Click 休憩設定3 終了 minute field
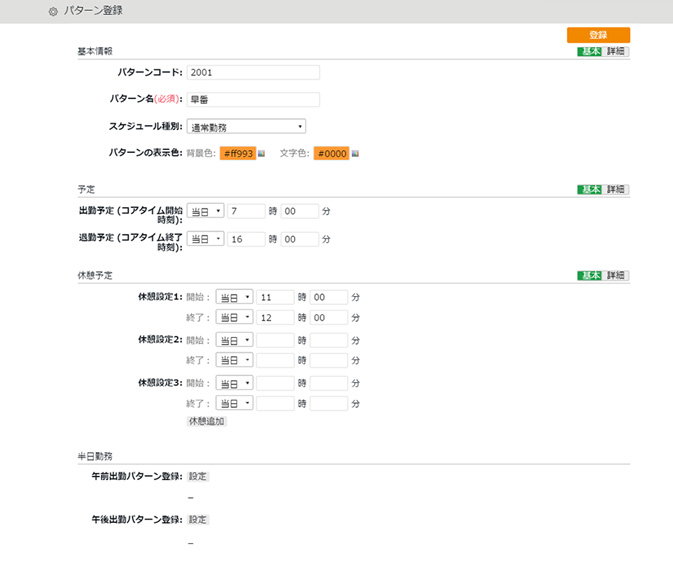 (x=329, y=404)
